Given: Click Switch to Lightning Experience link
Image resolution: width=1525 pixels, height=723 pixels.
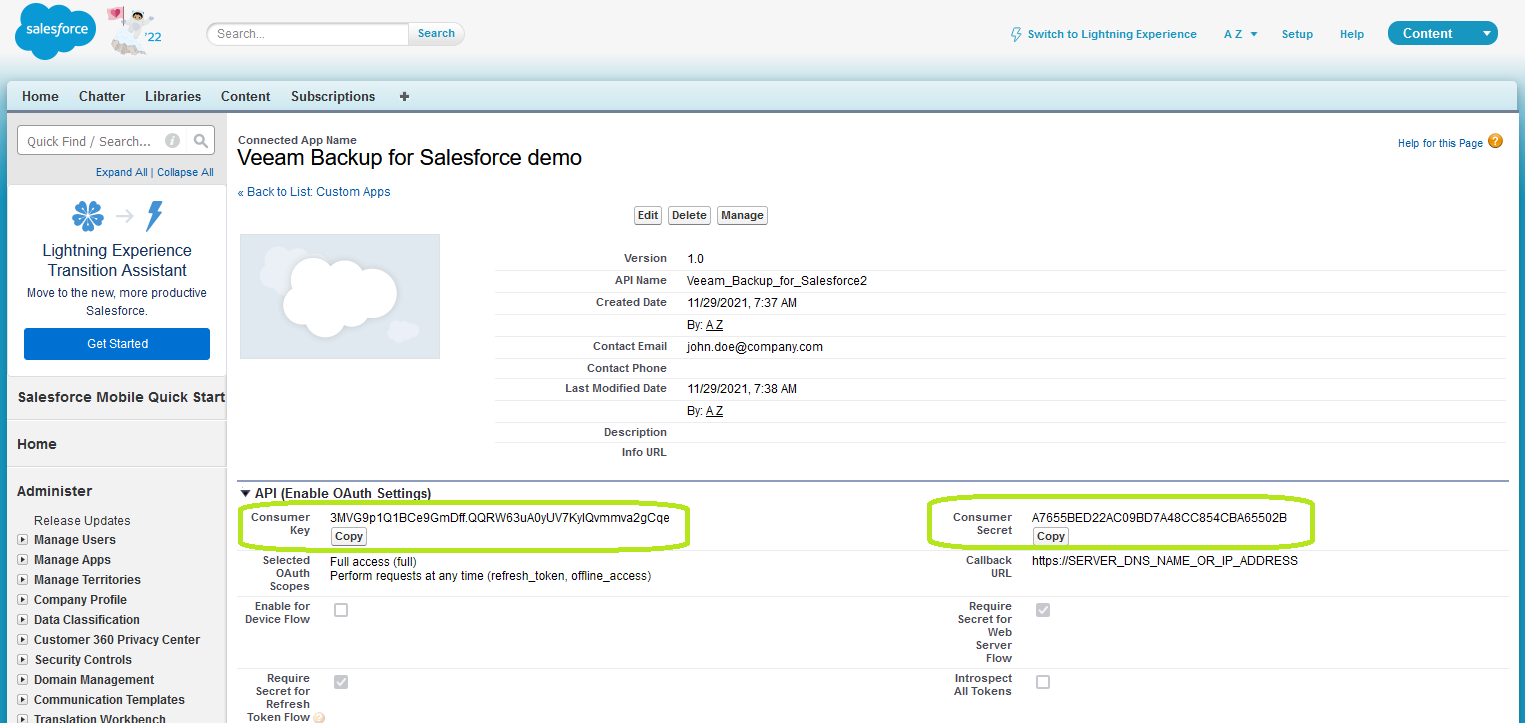Looking at the screenshot, I should pyautogui.click(x=1112, y=34).
